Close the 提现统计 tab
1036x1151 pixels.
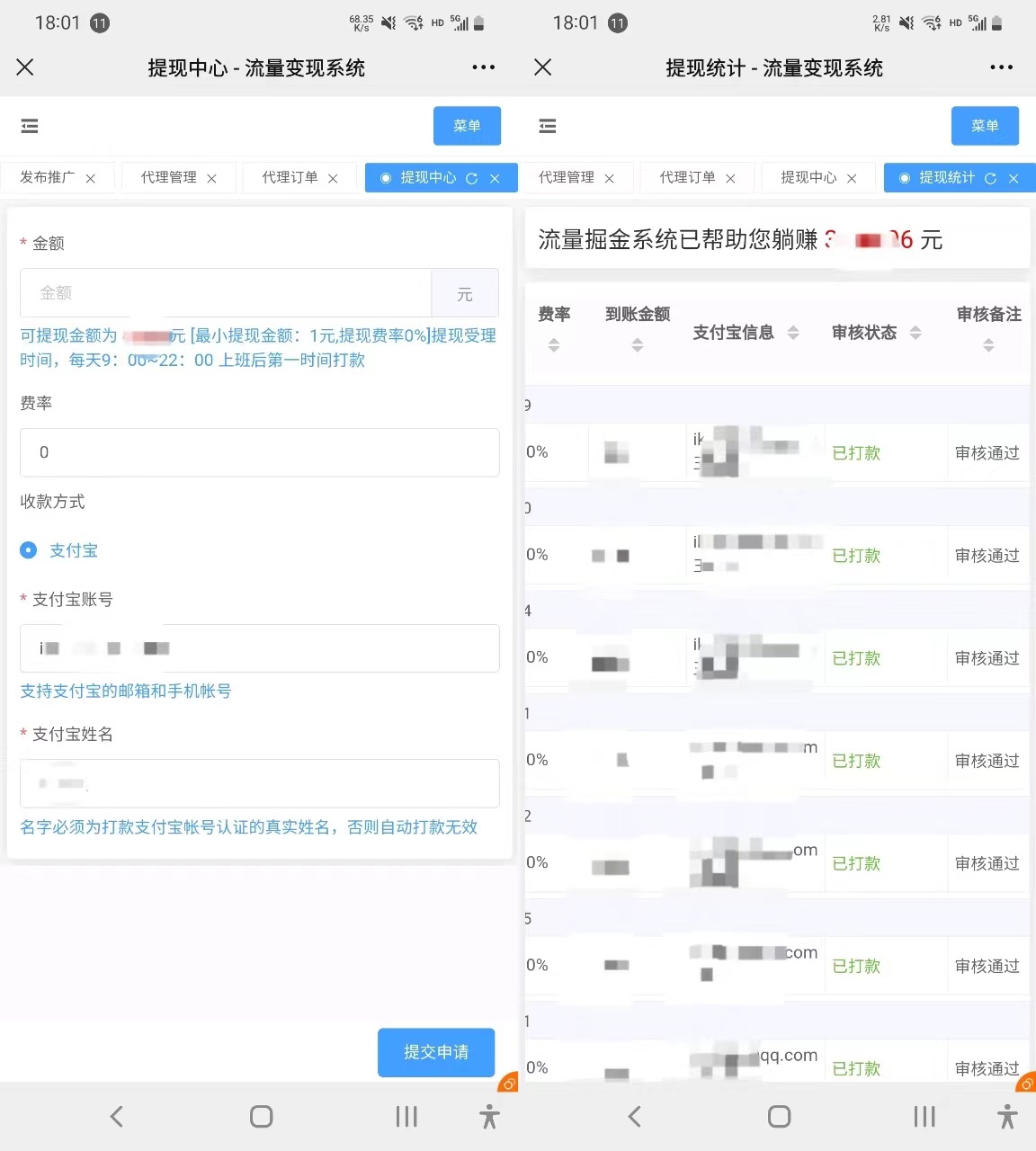pos(1014,179)
